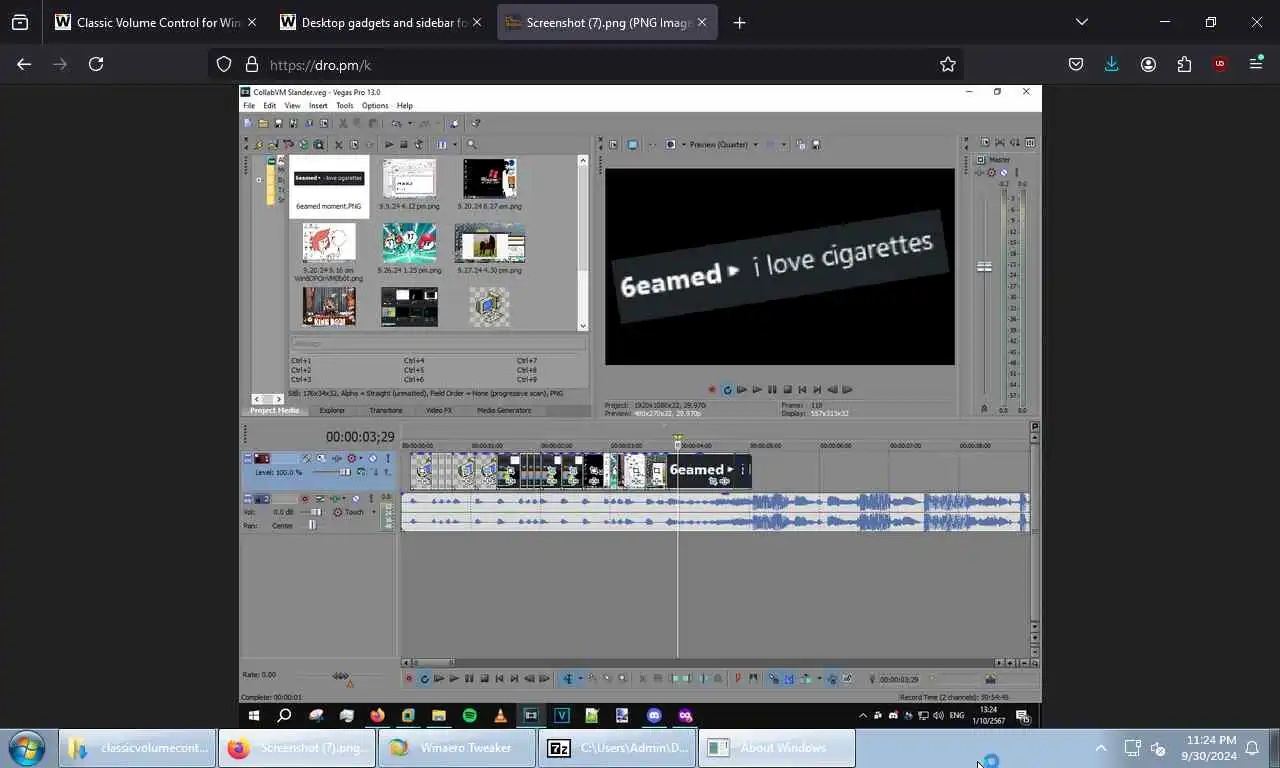The image size is (1280, 768).
Task: Select the 6eamed moment.PNG media thumbnail
Action: point(329,186)
